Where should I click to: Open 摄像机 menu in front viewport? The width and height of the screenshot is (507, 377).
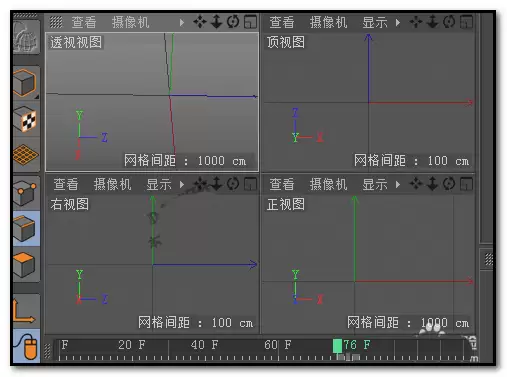pos(328,184)
